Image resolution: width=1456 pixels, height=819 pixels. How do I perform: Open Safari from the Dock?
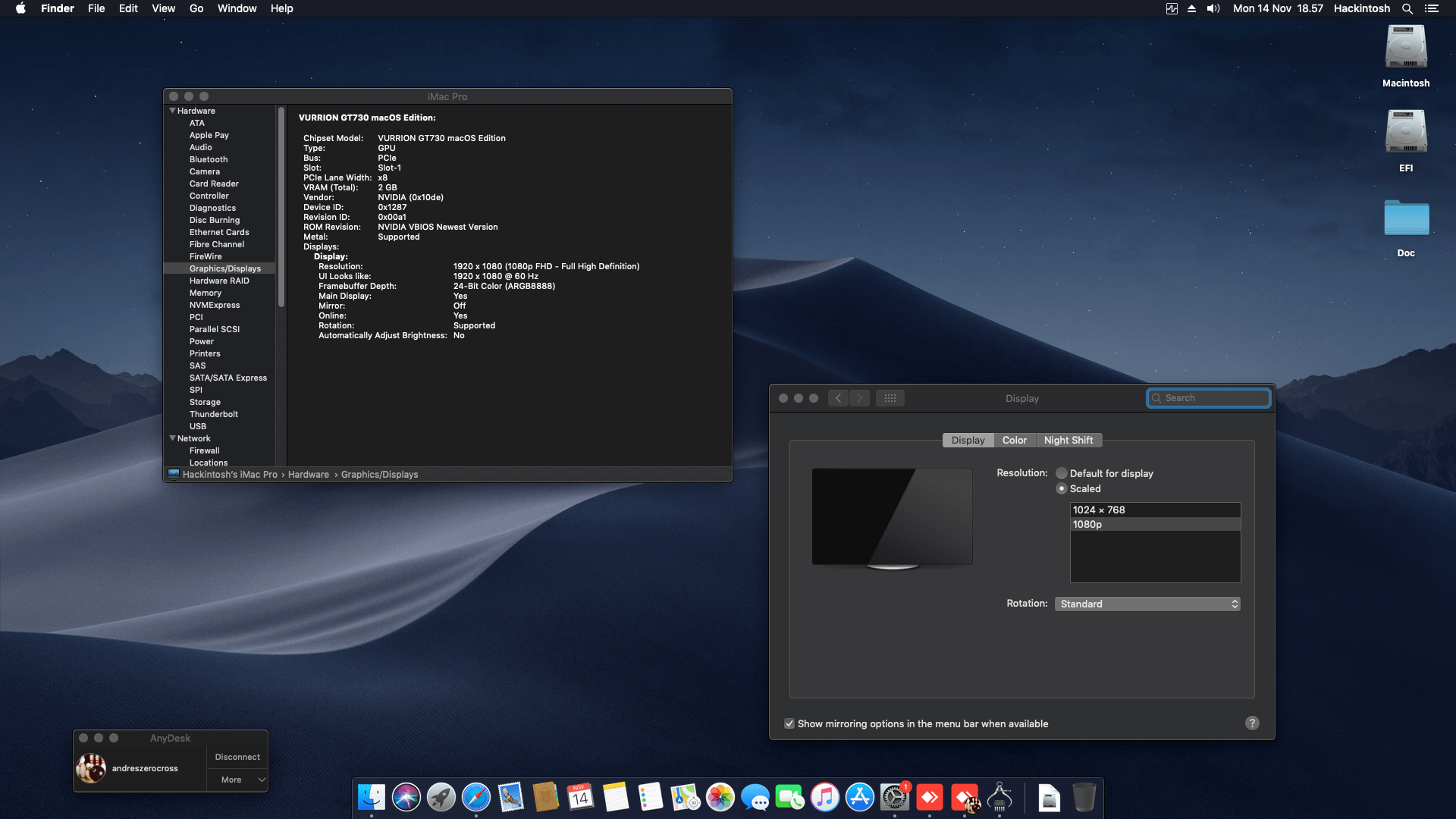[475, 797]
